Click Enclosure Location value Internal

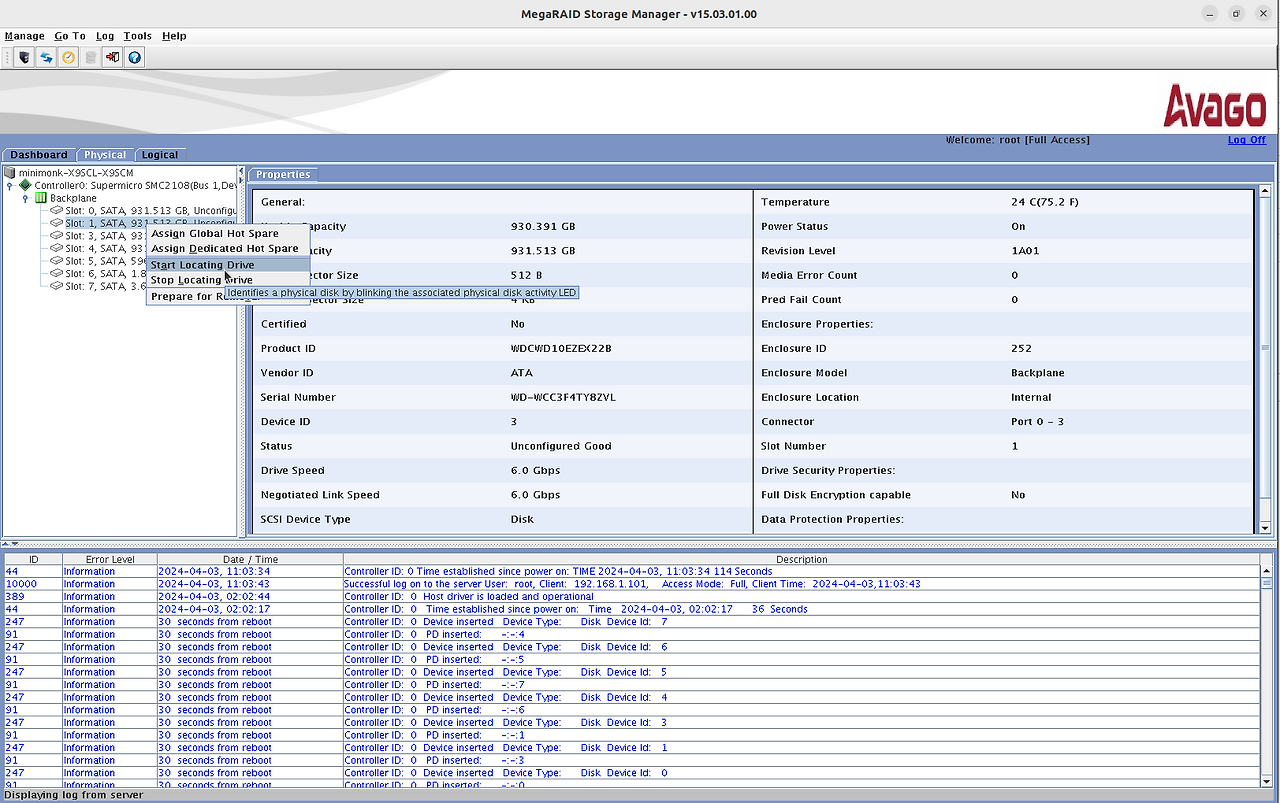tap(1031, 397)
